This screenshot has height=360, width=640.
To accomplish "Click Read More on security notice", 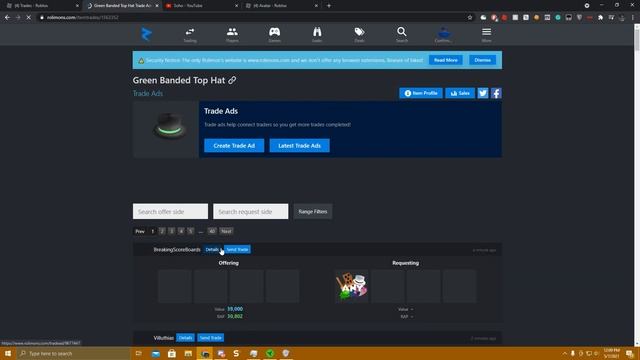I will pos(446,60).
